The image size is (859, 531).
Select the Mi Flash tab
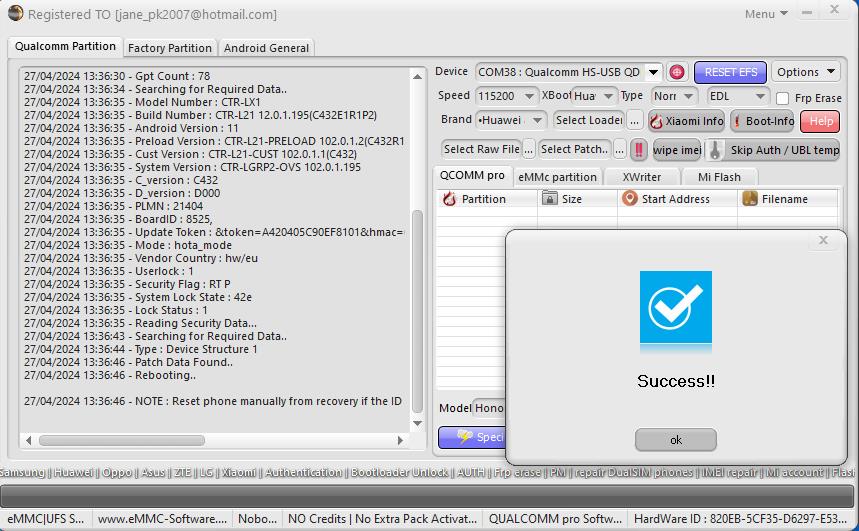coord(719,177)
